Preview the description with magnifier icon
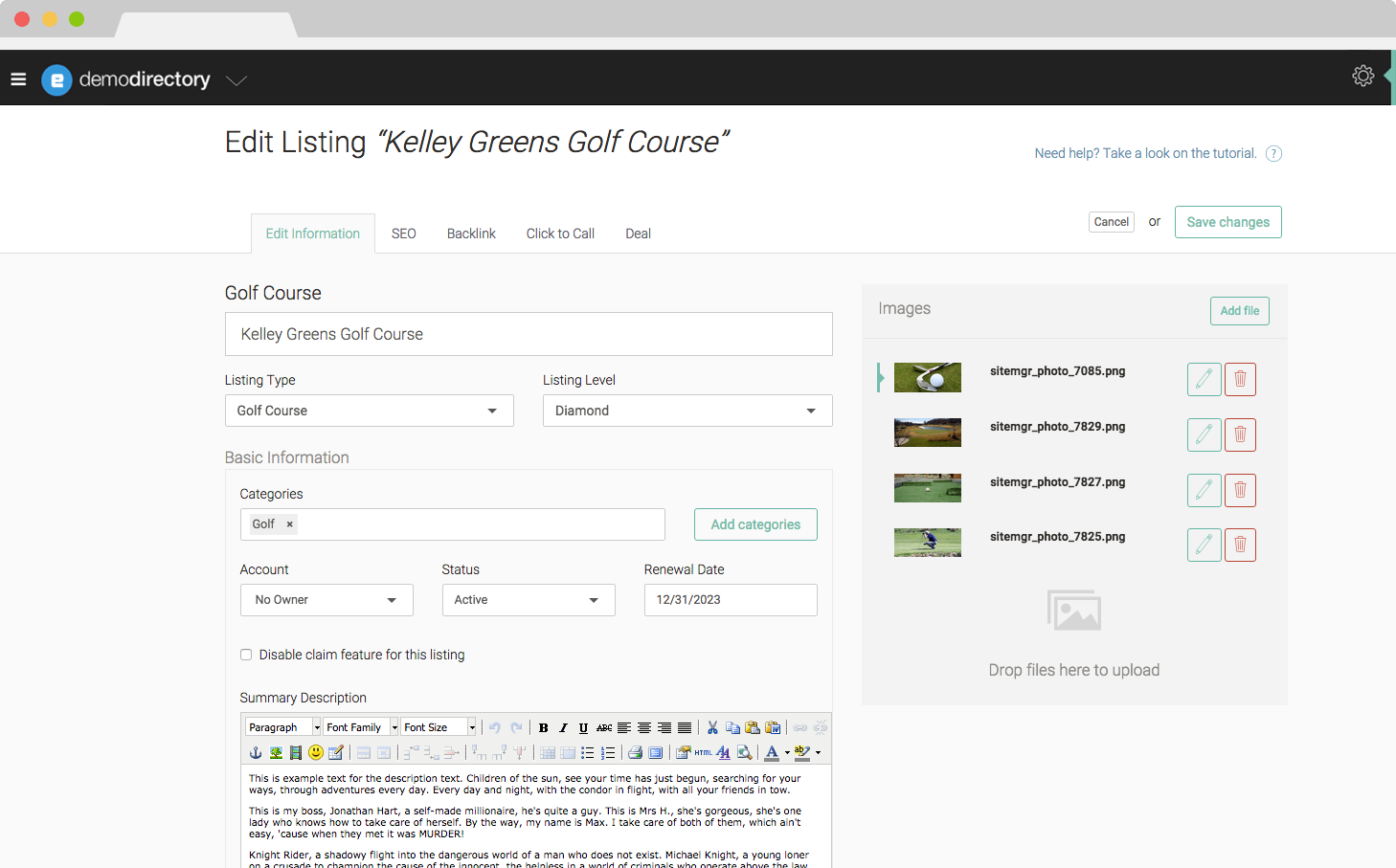This screenshot has width=1396, height=868. pyautogui.click(x=744, y=752)
